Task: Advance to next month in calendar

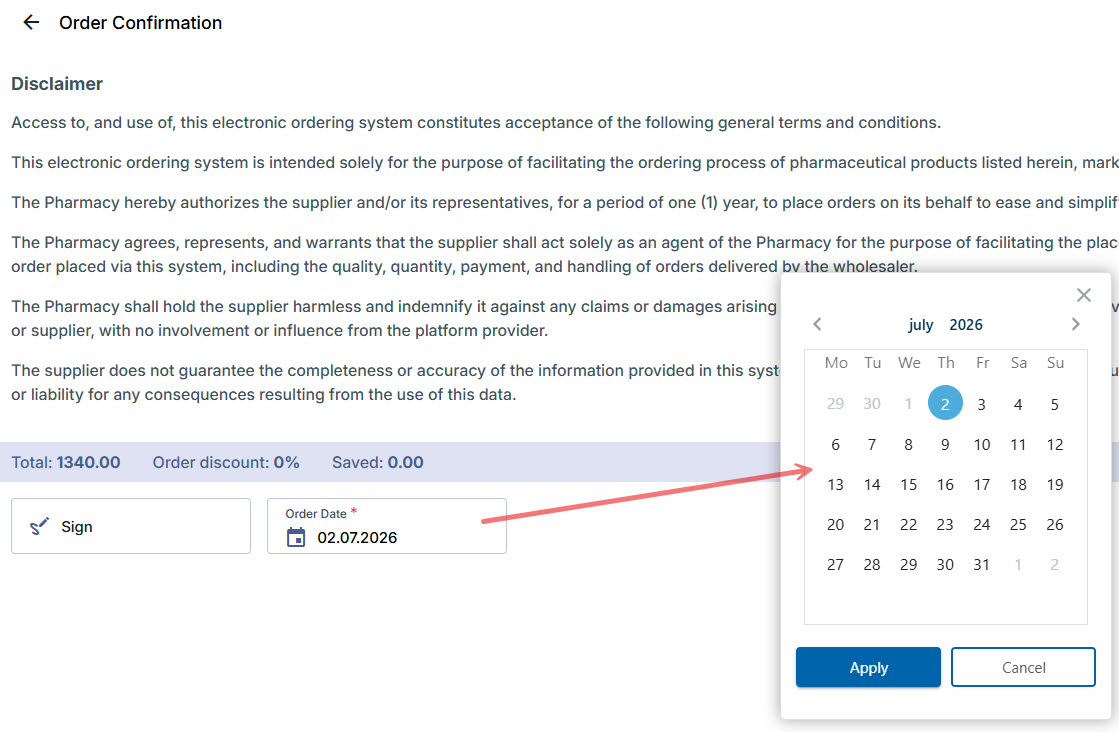Action: tap(1075, 325)
